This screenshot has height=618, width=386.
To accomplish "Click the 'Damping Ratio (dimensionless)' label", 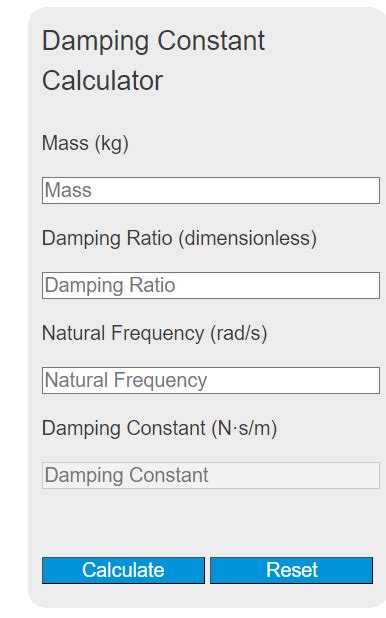I will 179,238.
